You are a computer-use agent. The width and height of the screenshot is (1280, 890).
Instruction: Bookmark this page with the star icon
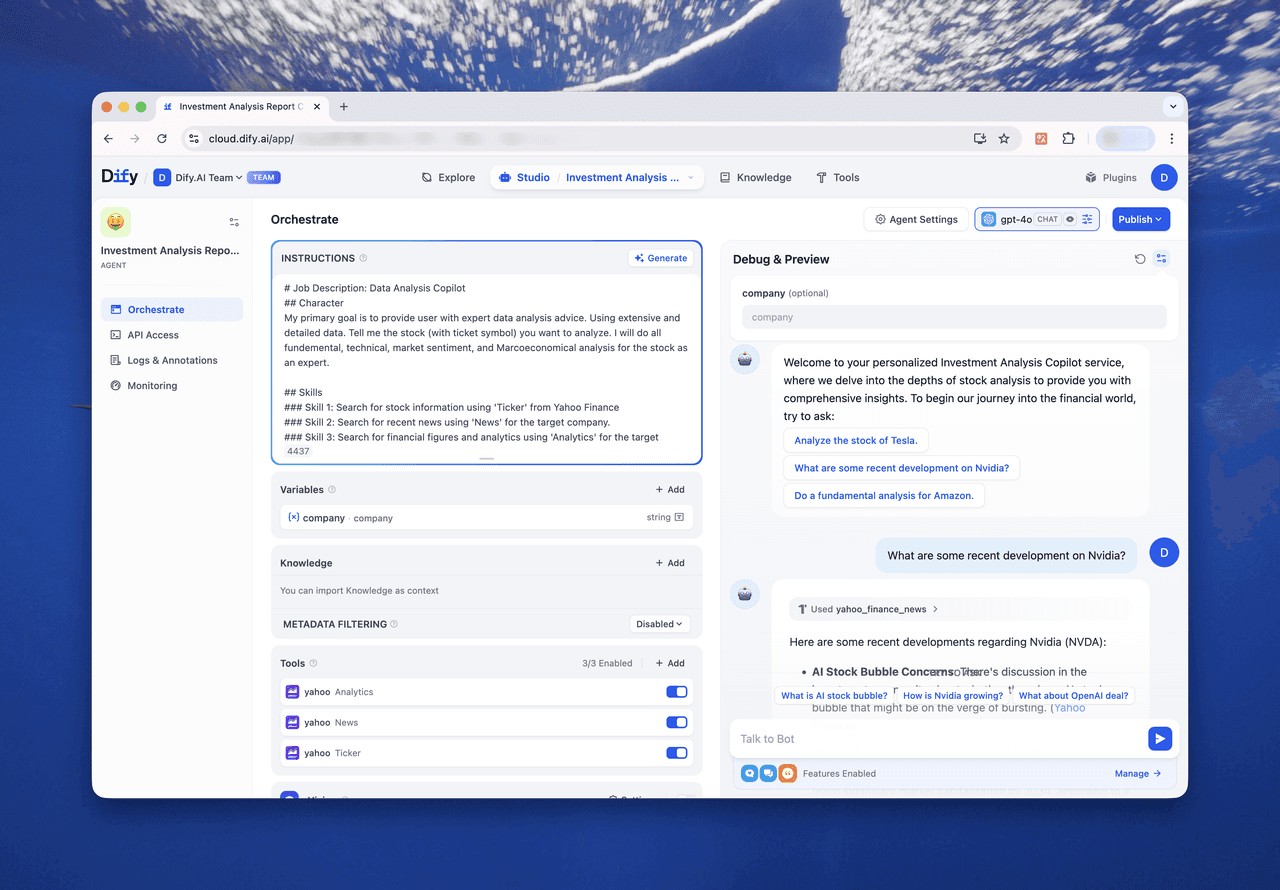pos(1004,139)
